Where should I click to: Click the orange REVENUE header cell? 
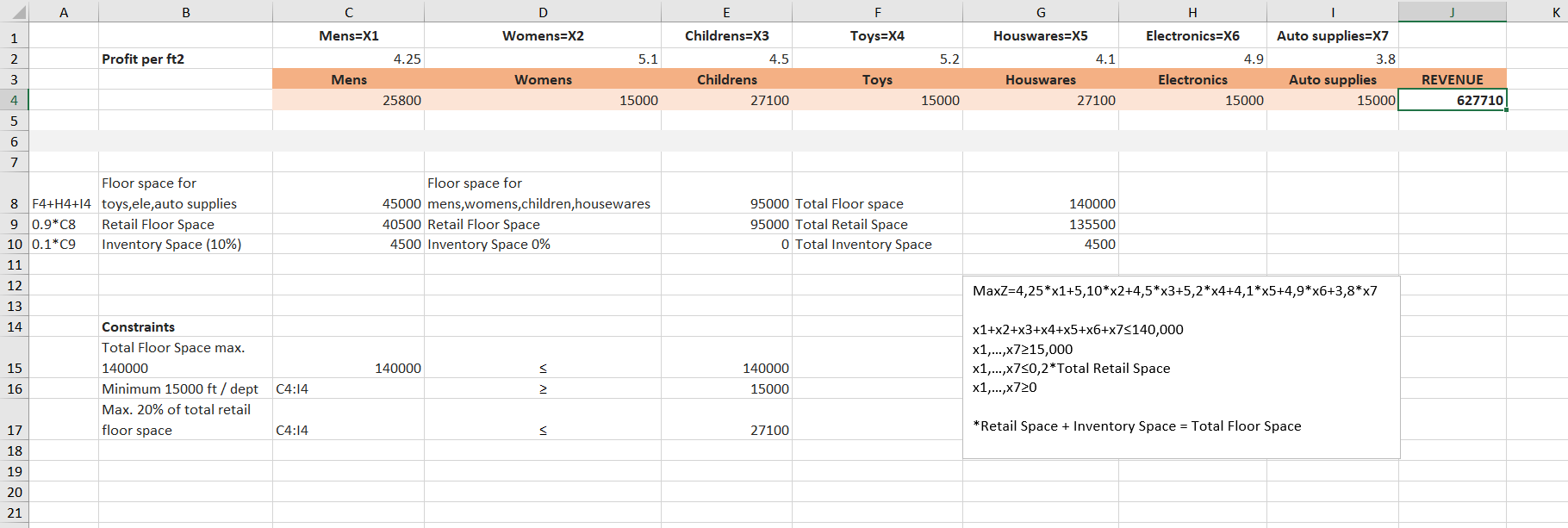click(x=1453, y=79)
